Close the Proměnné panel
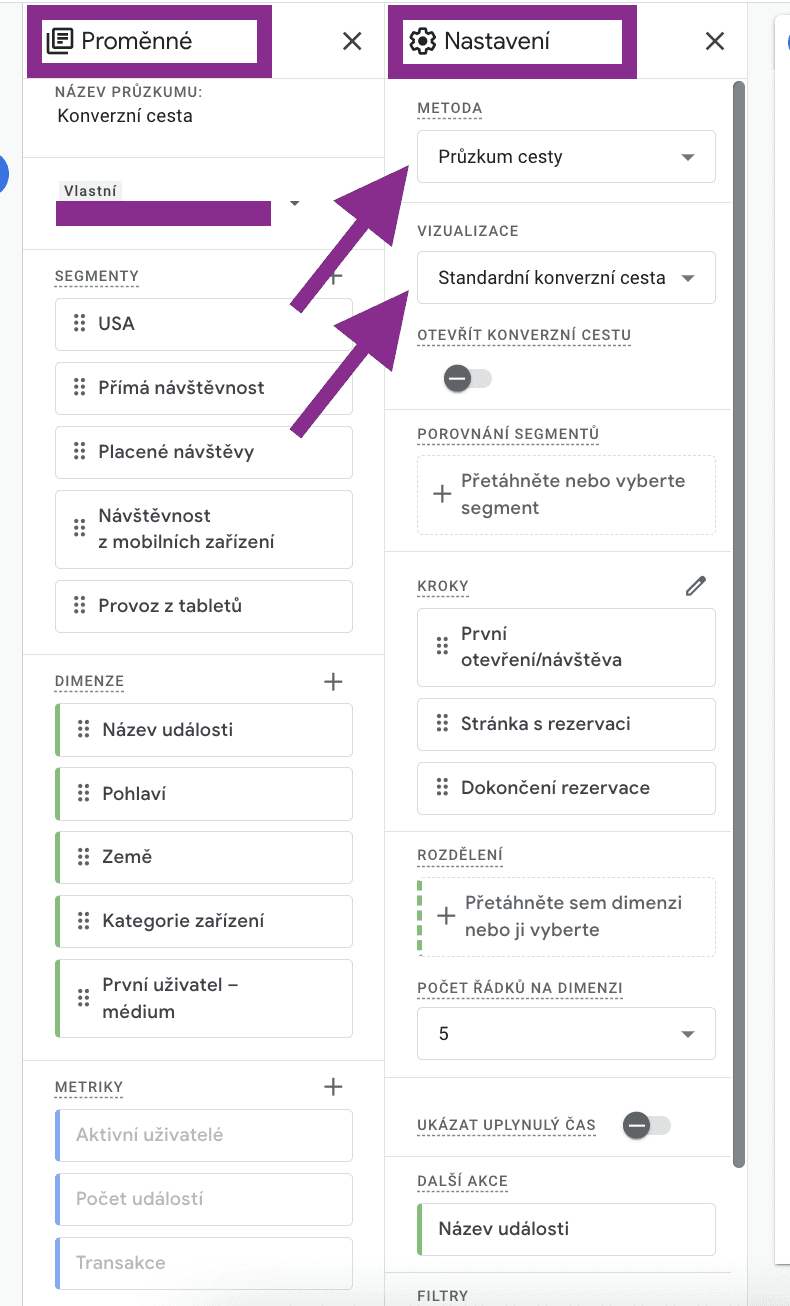This screenshot has width=790, height=1306. point(352,41)
